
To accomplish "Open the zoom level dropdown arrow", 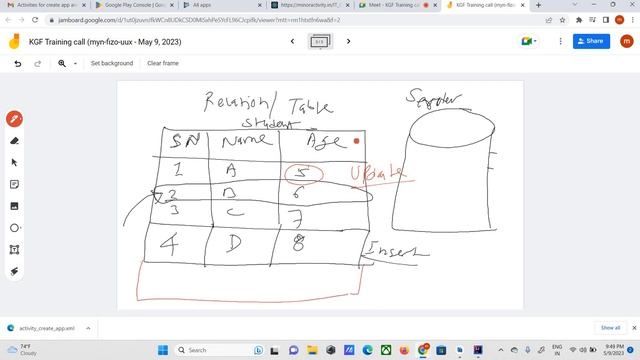I will click(75, 63).
